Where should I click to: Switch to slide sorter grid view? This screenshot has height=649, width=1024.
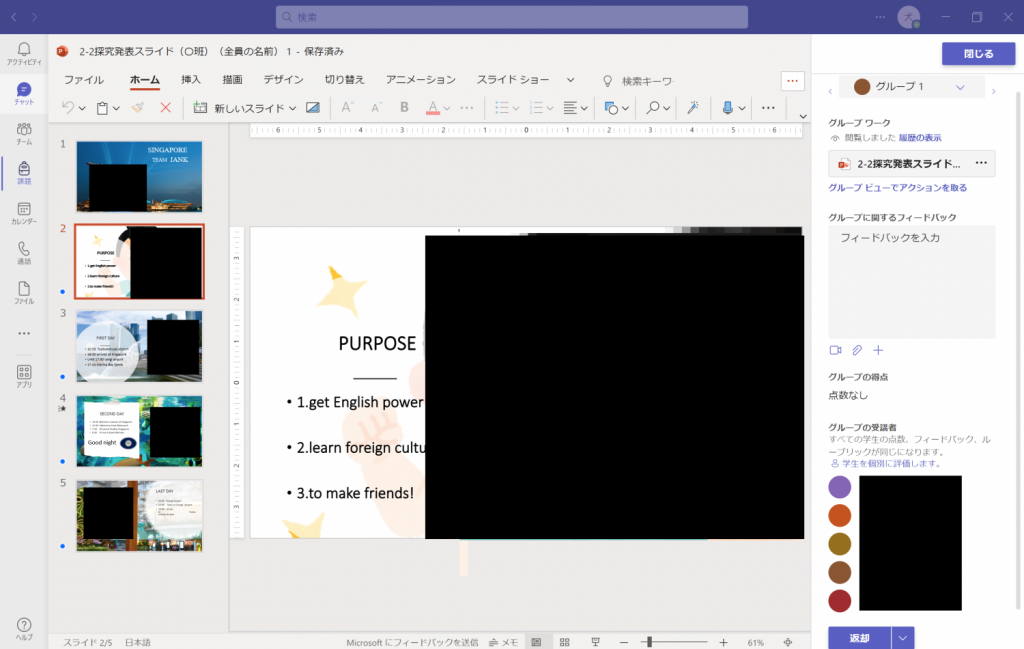pyautogui.click(x=565, y=642)
